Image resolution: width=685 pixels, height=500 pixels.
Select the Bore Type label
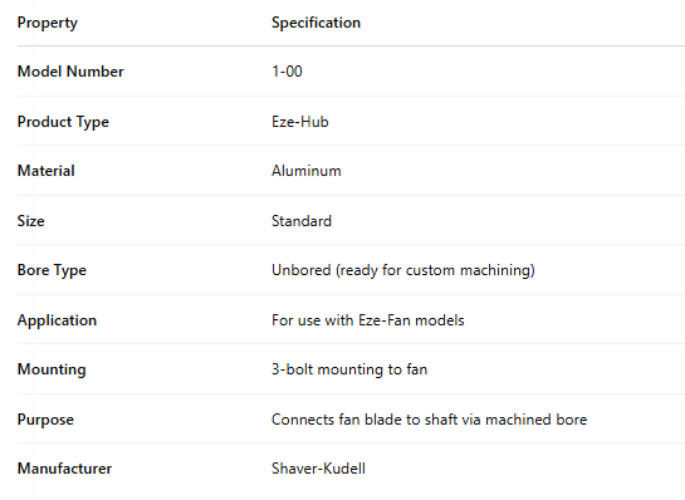pos(52,270)
